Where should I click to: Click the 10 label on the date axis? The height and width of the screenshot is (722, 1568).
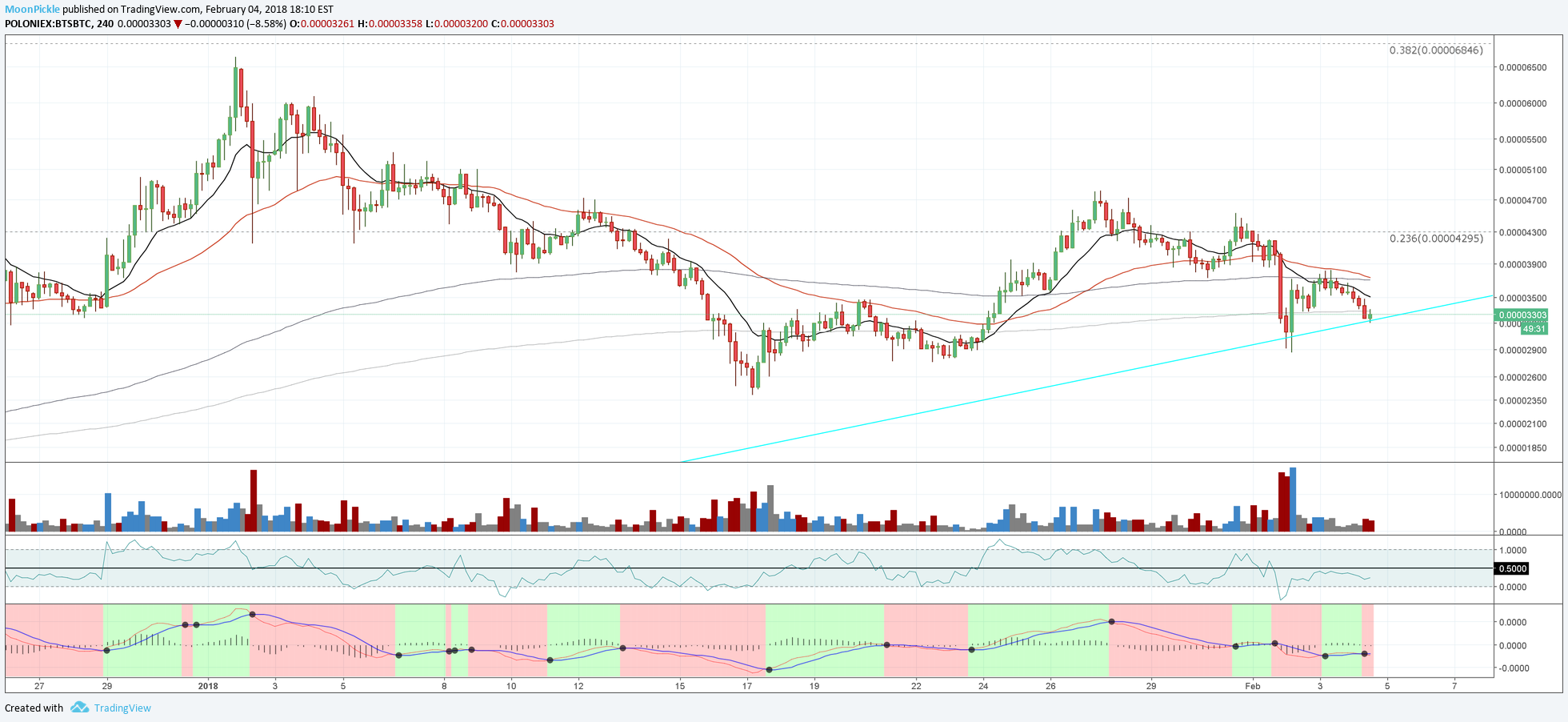[511, 686]
